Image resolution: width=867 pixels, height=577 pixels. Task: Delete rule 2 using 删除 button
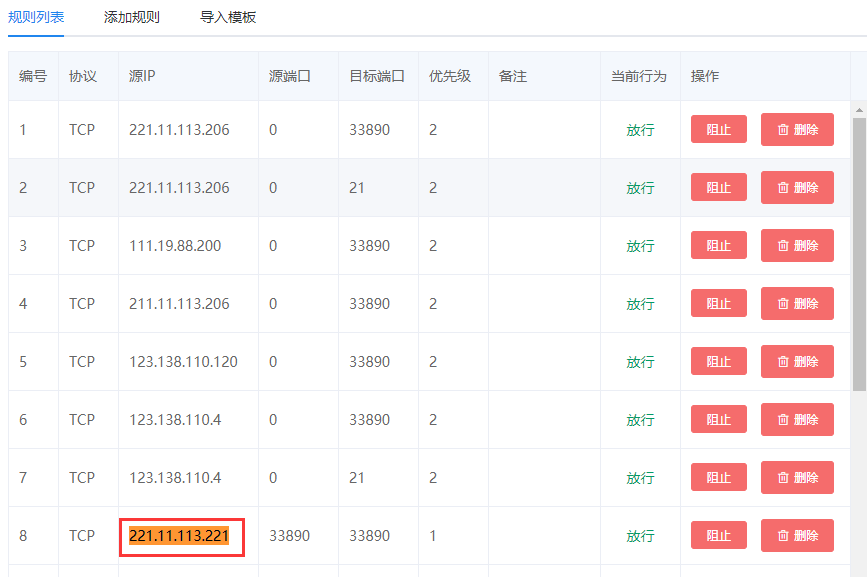[x=797, y=188]
